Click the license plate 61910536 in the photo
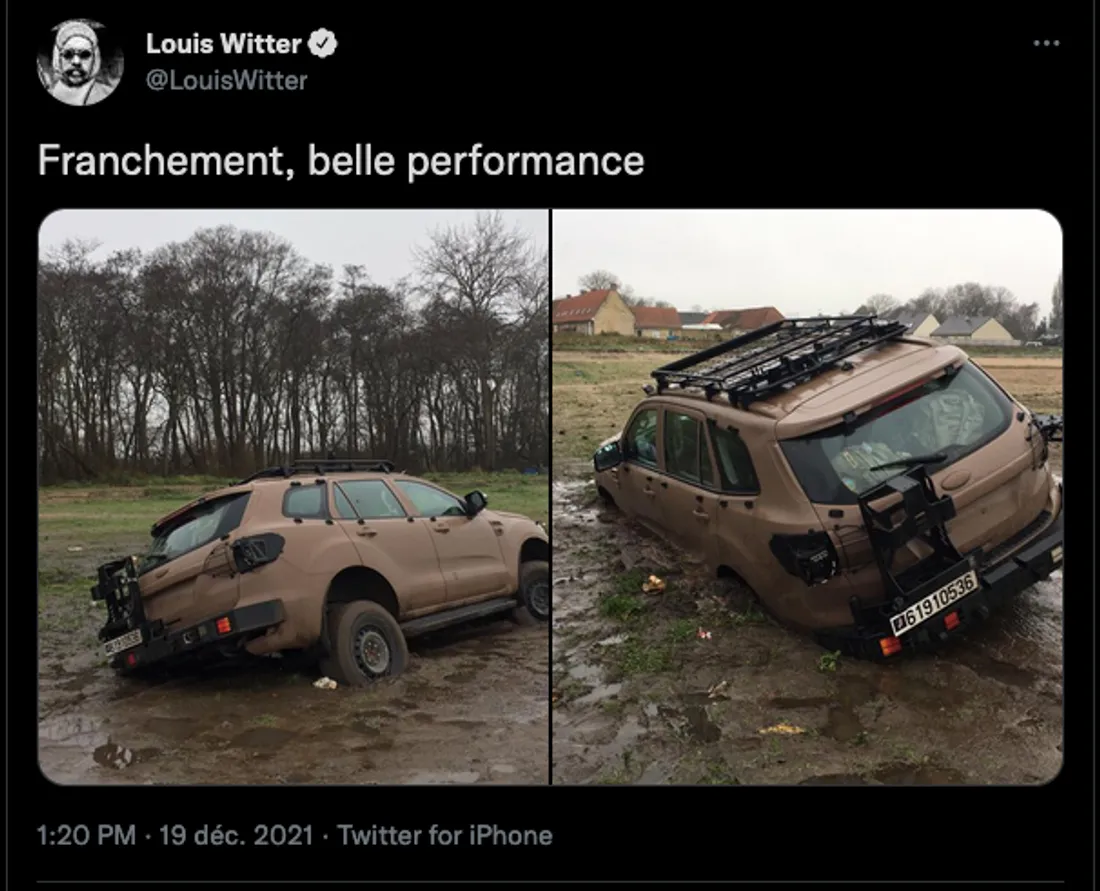1100x891 pixels. [x=933, y=602]
